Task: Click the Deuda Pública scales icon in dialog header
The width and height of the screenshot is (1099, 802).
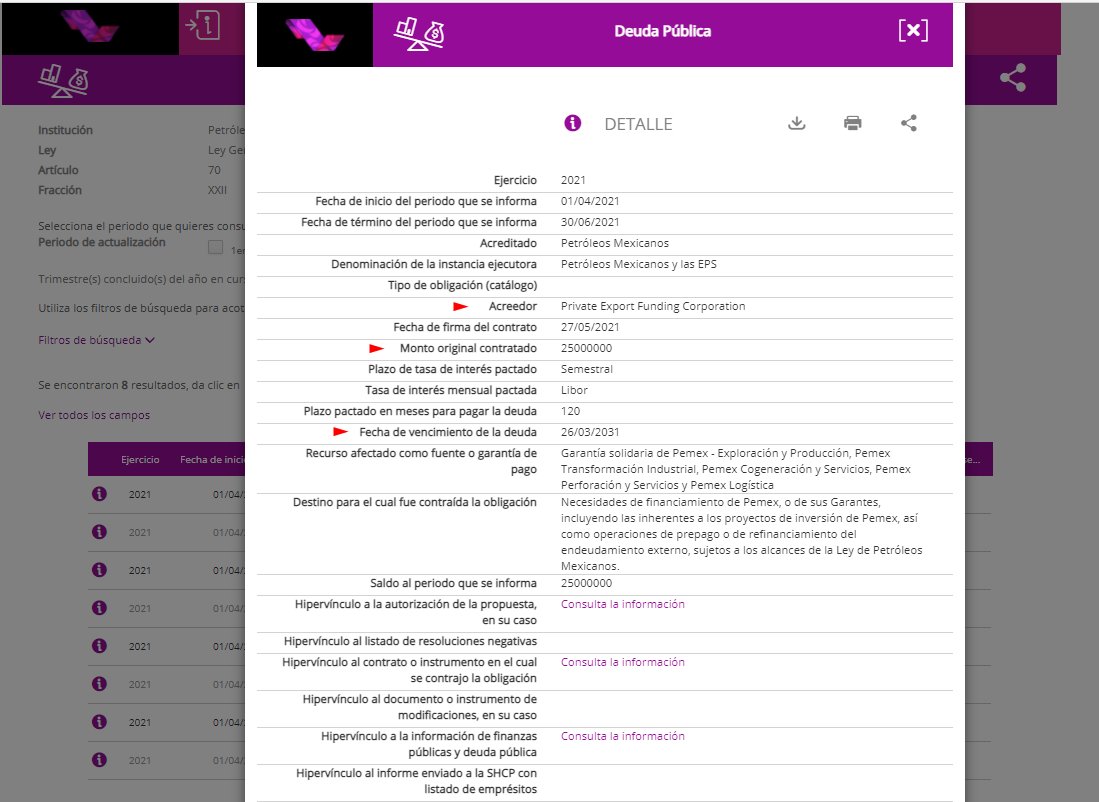Action: (418, 34)
